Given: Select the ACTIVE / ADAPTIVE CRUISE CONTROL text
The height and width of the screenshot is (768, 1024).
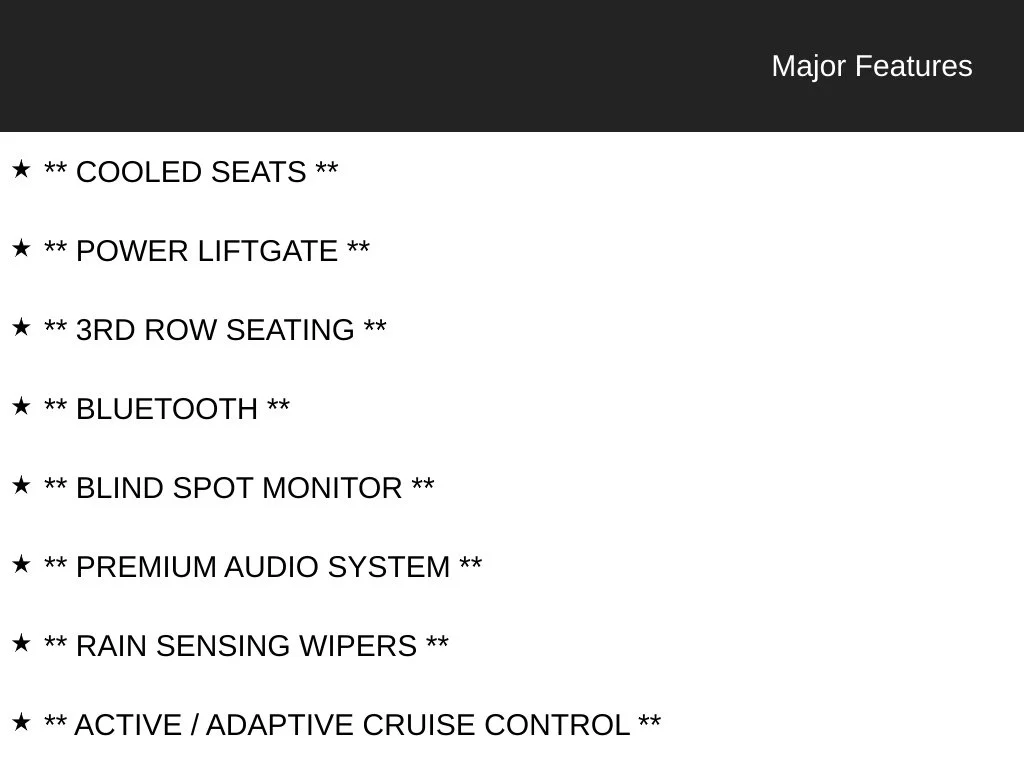Looking at the screenshot, I should click(x=352, y=726).
